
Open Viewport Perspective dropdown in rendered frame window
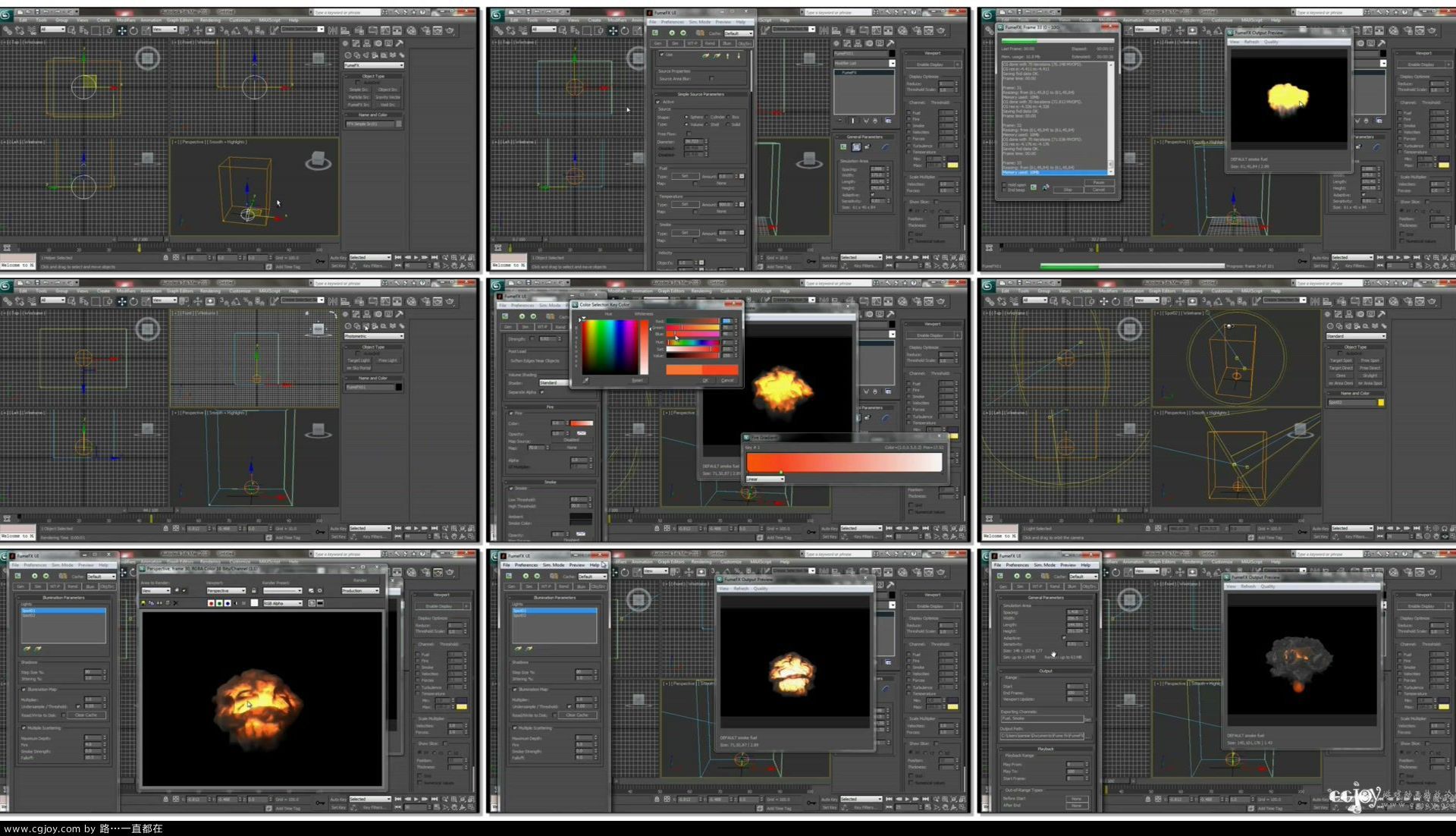click(x=226, y=590)
